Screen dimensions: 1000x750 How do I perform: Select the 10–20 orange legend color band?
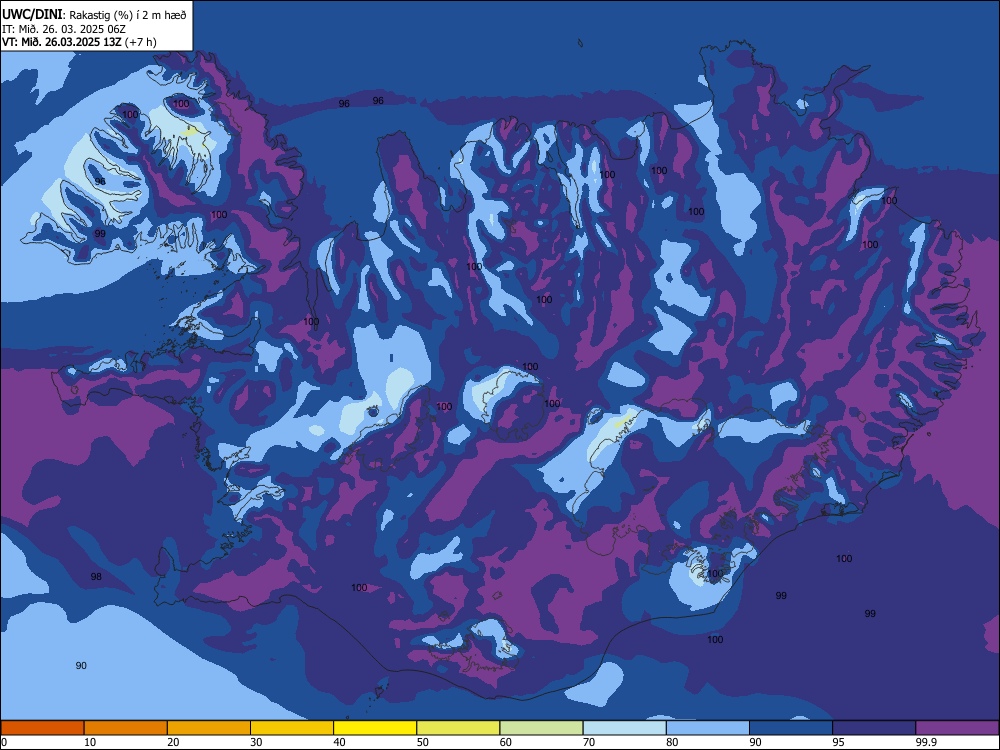[126, 728]
